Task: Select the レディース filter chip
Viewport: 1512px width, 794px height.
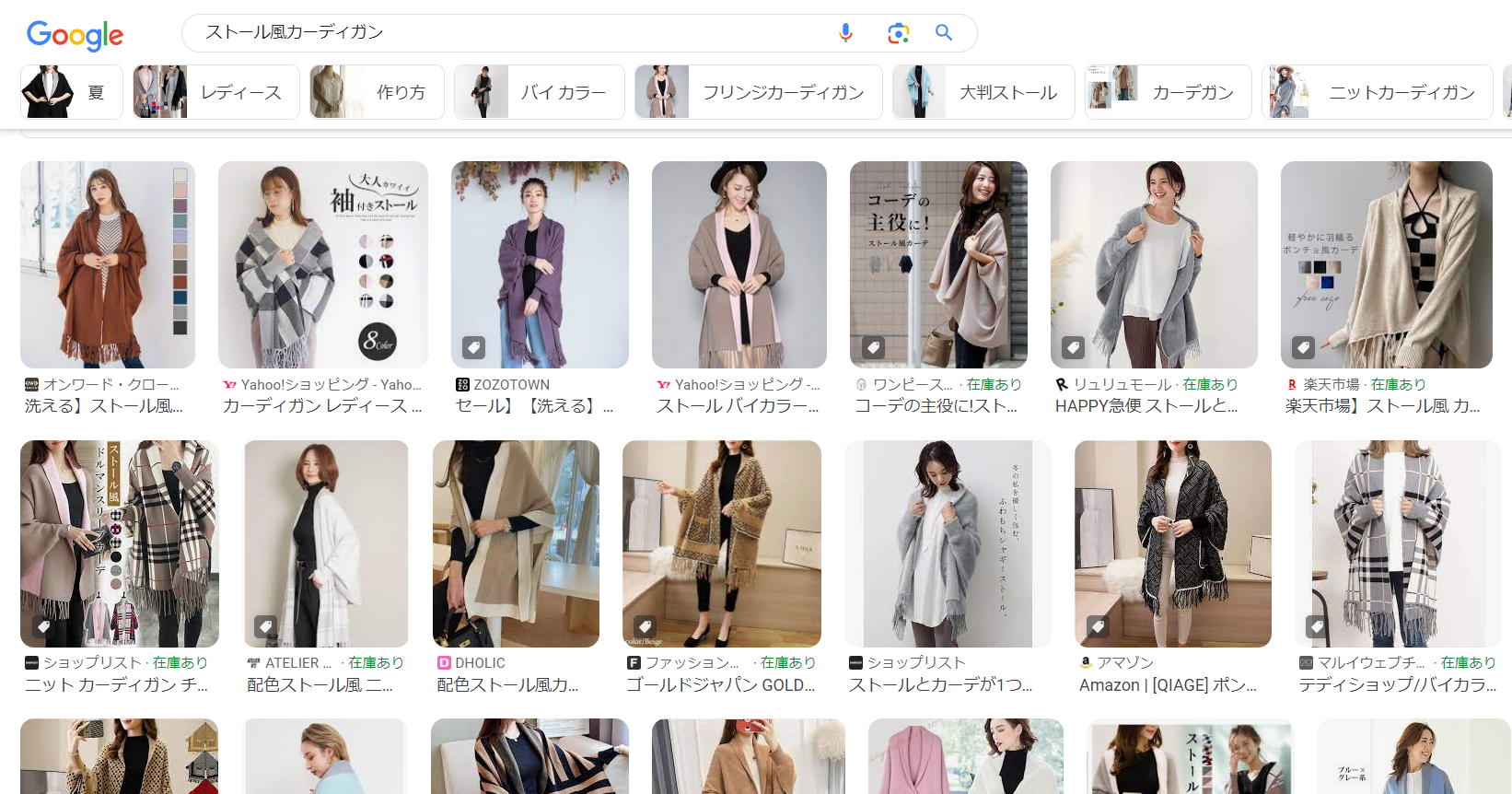Action: pyautogui.click(x=216, y=92)
